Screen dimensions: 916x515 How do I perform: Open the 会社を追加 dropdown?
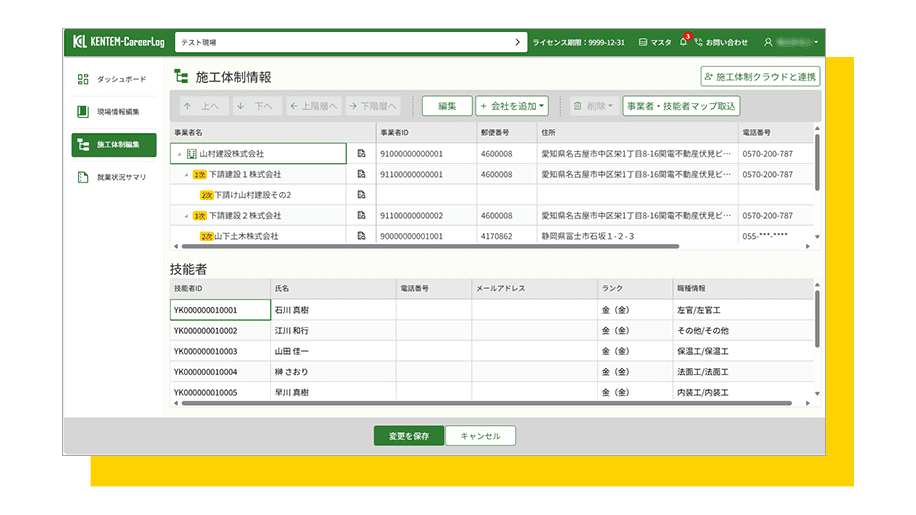tap(512, 106)
